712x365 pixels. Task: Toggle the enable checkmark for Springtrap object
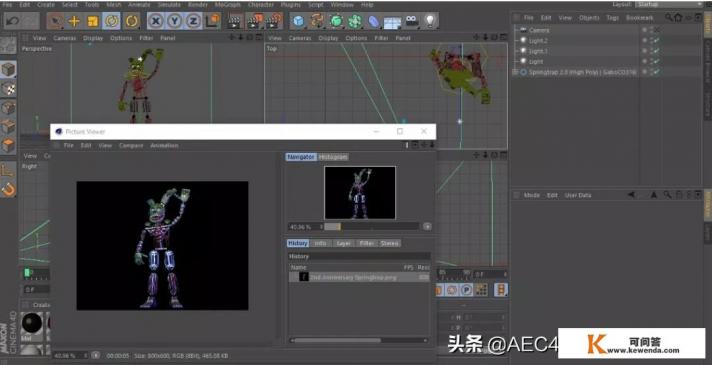click(657, 72)
